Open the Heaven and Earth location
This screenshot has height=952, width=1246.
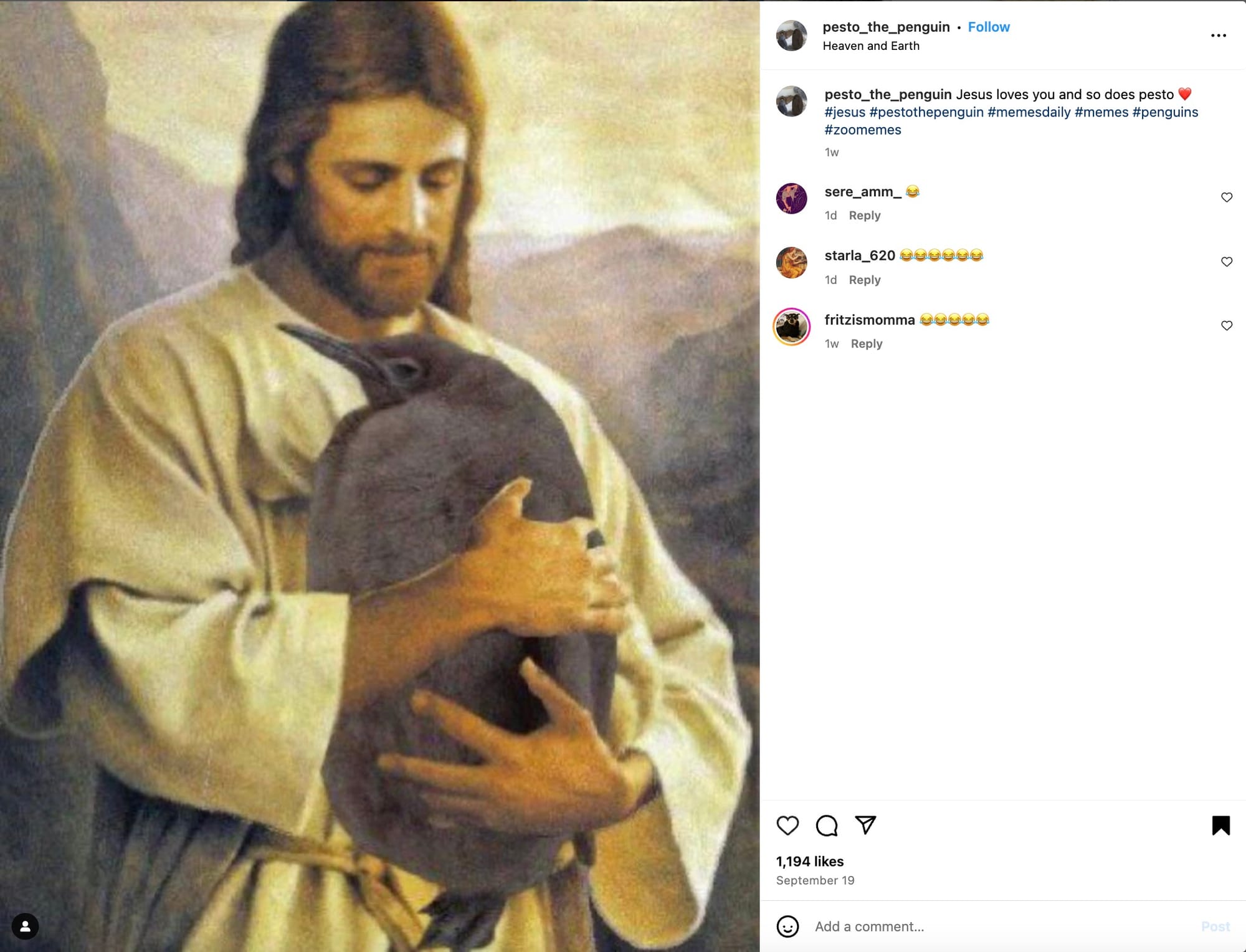coord(870,46)
